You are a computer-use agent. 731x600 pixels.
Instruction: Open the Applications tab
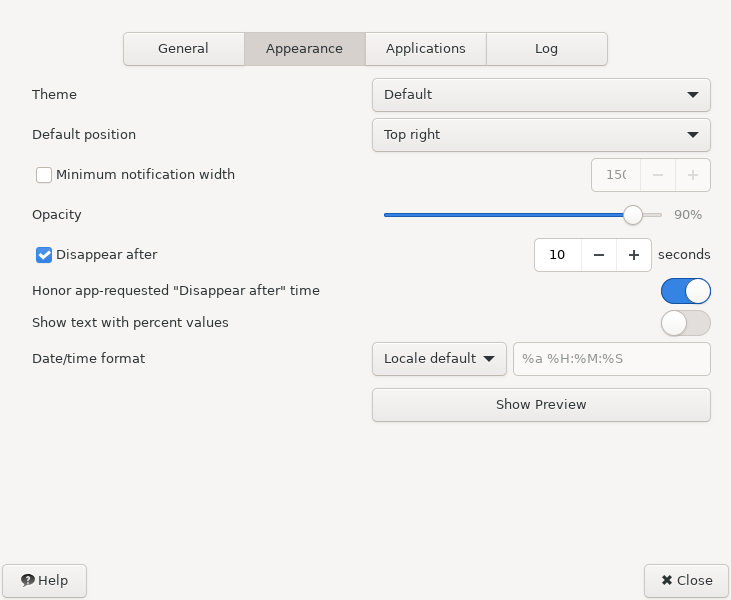click(x=425, y=49)
